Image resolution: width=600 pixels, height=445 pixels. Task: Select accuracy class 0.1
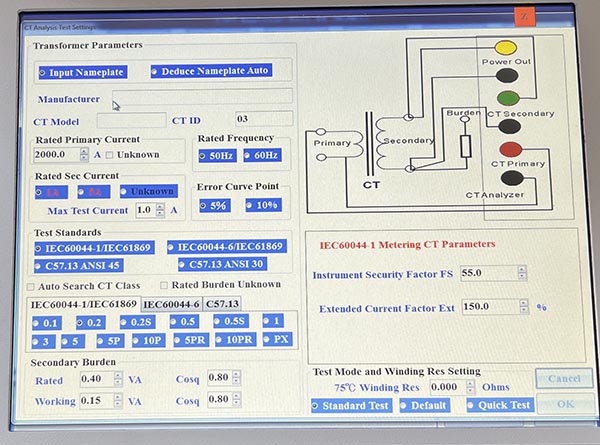pyautogui.click(x=47, y=323)
